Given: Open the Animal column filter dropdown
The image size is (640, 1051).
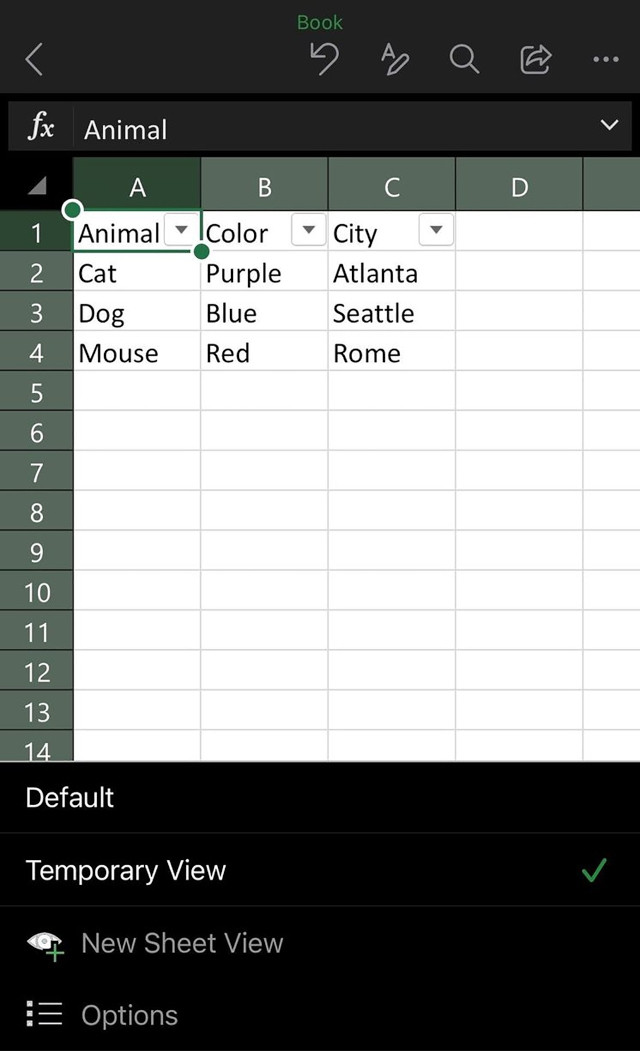Looking at the screenshot, I should tap(182, 230).
